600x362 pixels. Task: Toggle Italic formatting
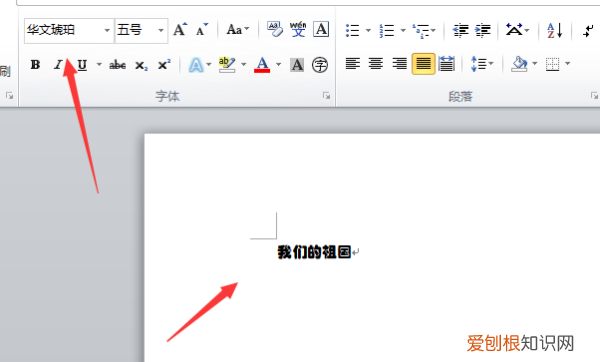[x=58, y=65]
